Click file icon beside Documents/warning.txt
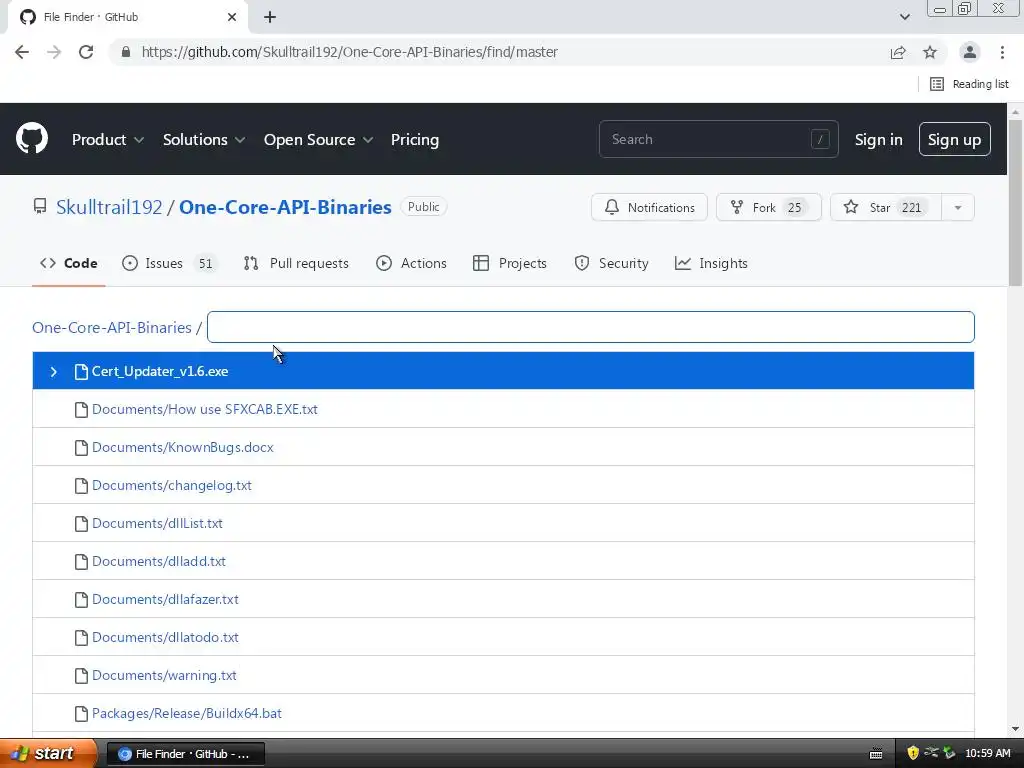Viewport: 1024px width, 768px height. click(x=81, y=675)
